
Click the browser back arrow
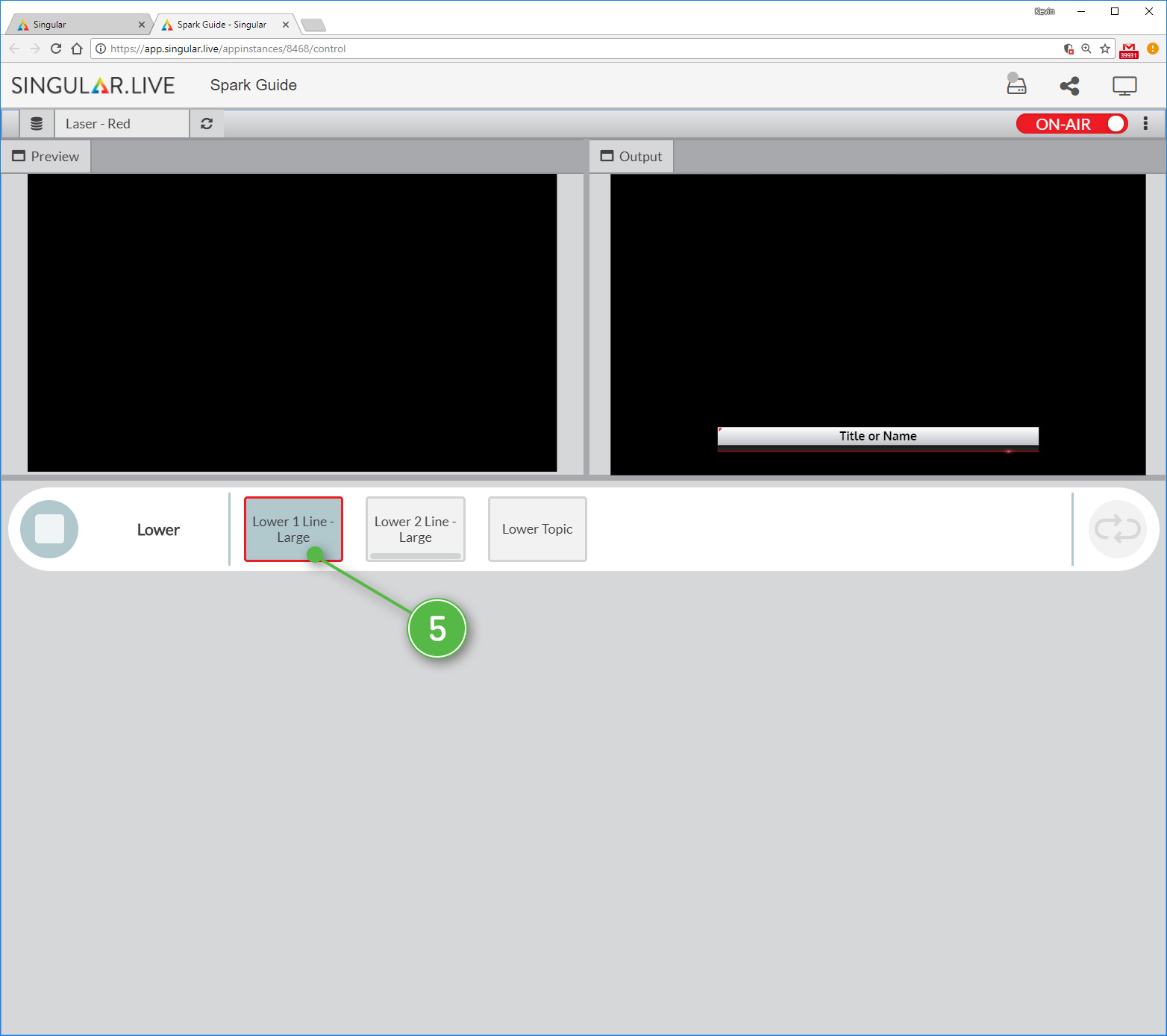coord(14,49)
